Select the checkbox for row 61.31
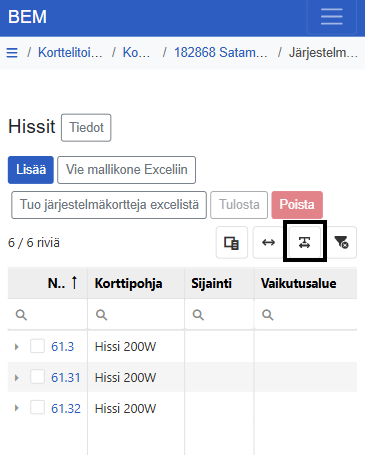The width and height of the screenshot is (365, 455). [37, 377]
